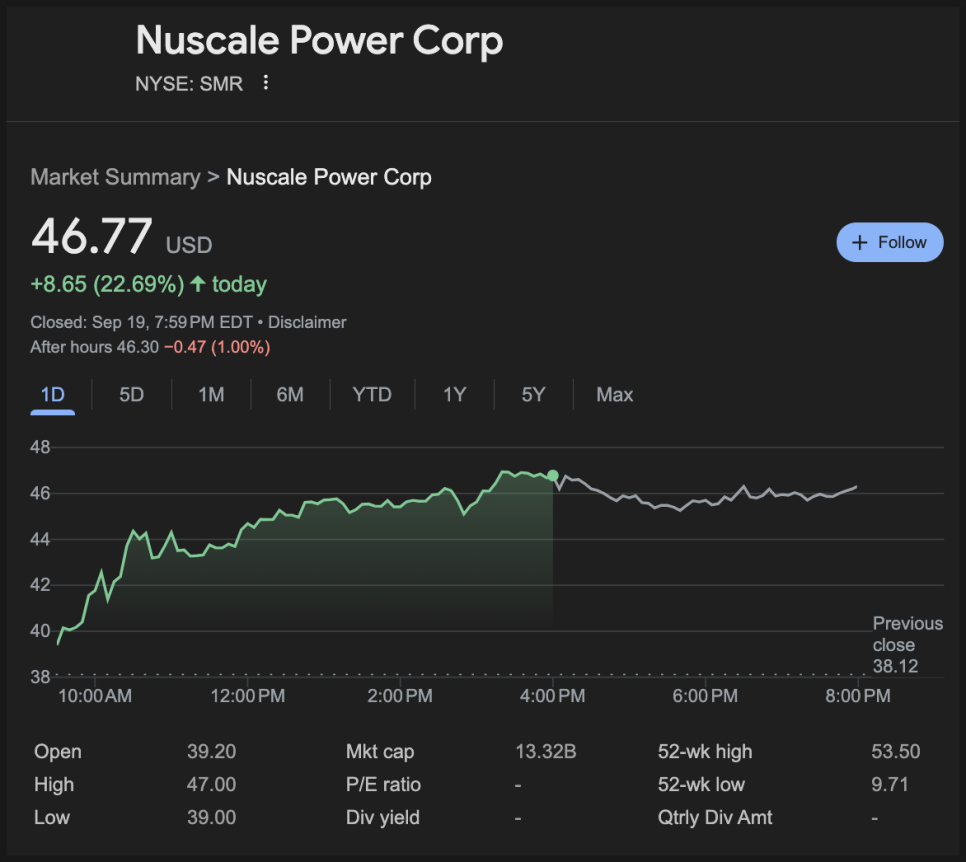
Task: Click the USD currency label
Action: coord(189,245)
